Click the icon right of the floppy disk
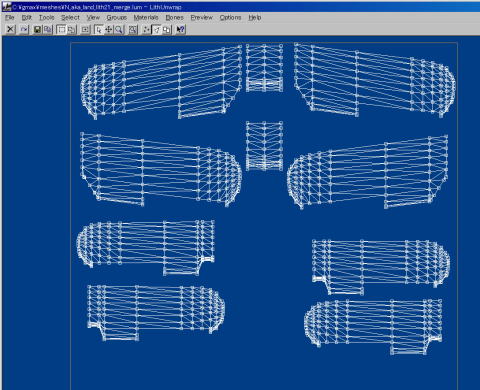This screenshot has height=390, width=480. (47, 30)
